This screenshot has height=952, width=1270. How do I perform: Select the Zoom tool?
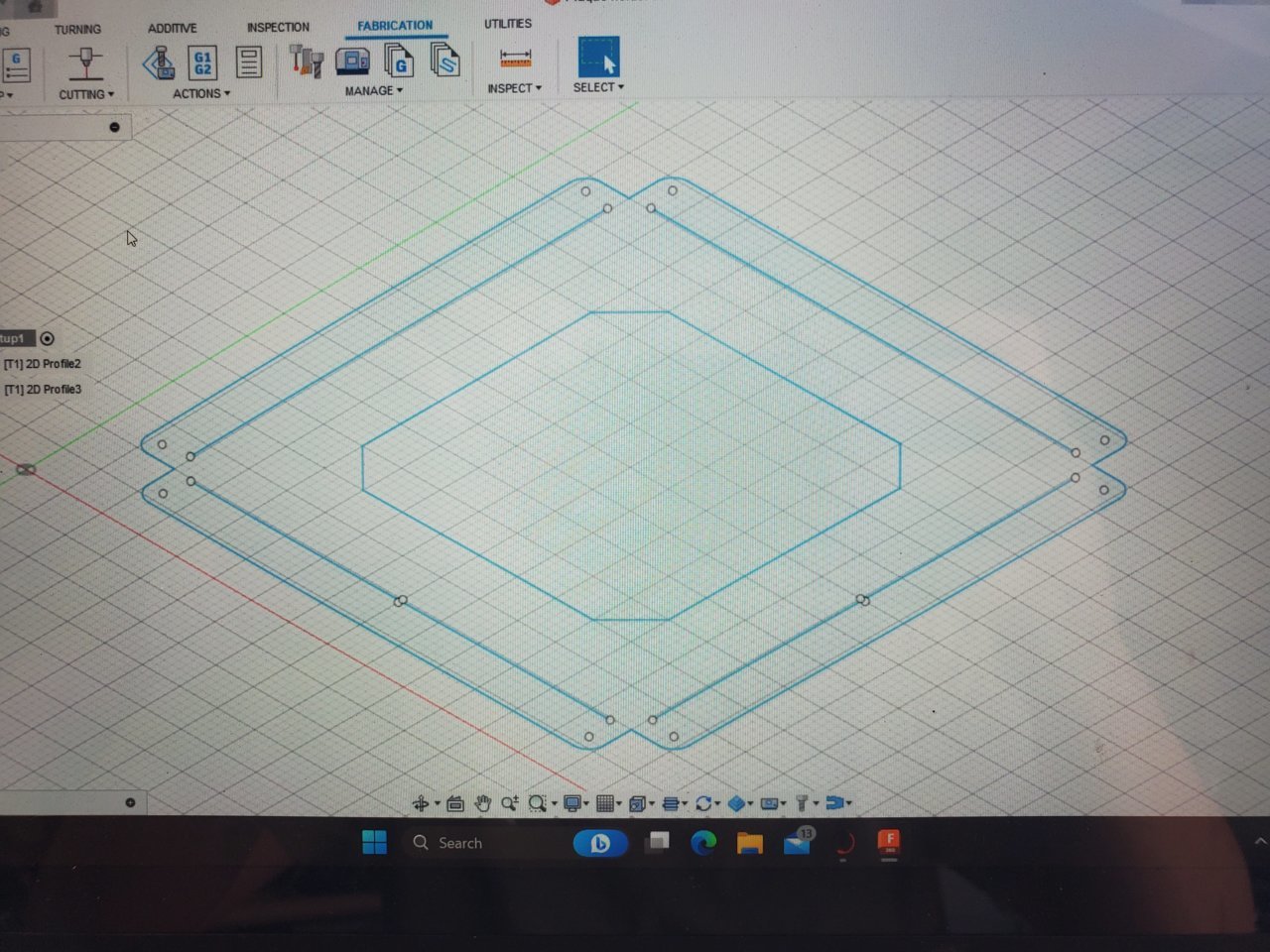click(x=510, y=803)
